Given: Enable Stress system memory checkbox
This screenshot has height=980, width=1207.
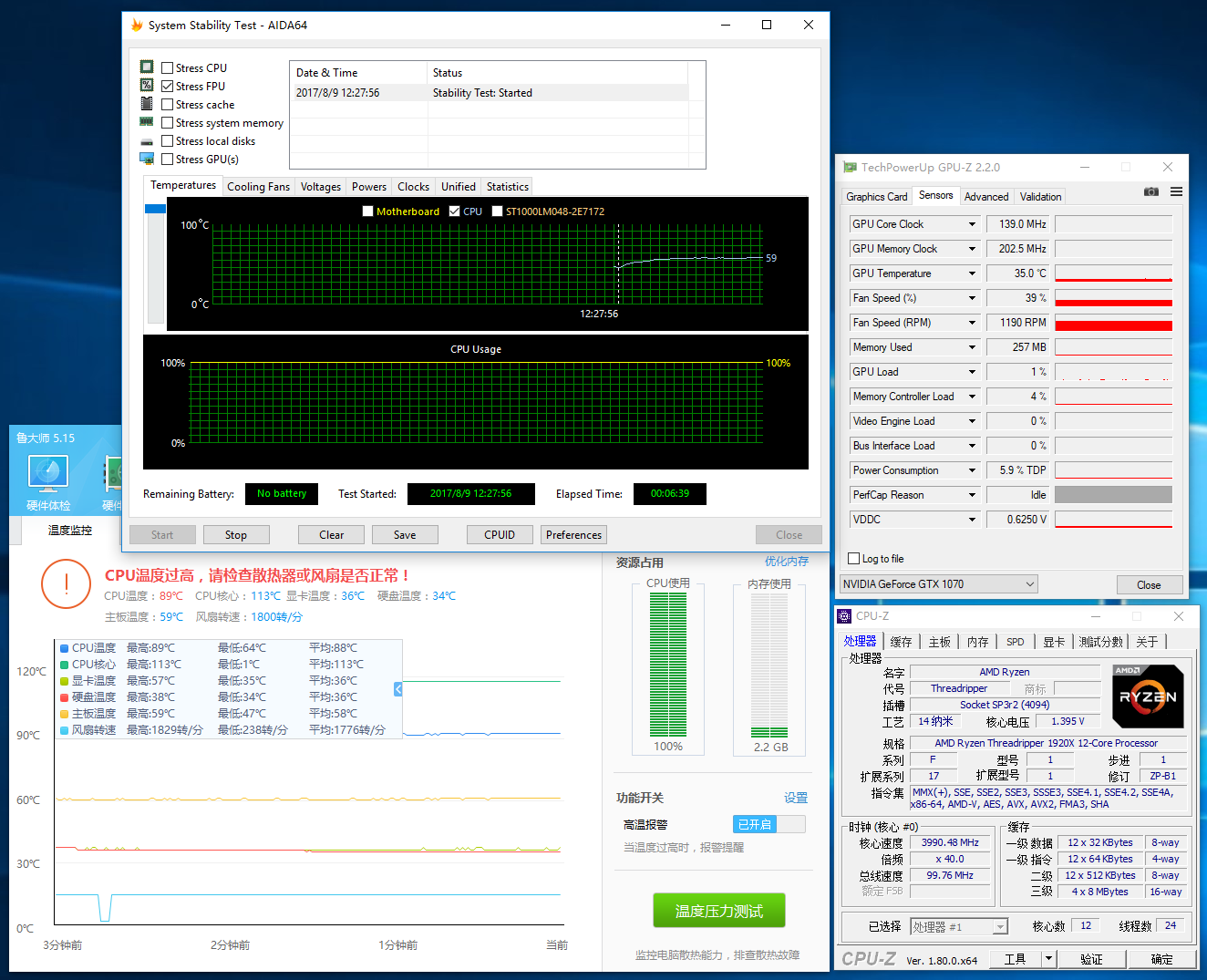Looking at the screenshot, I should pyautogui.click(x=168, y=123).
